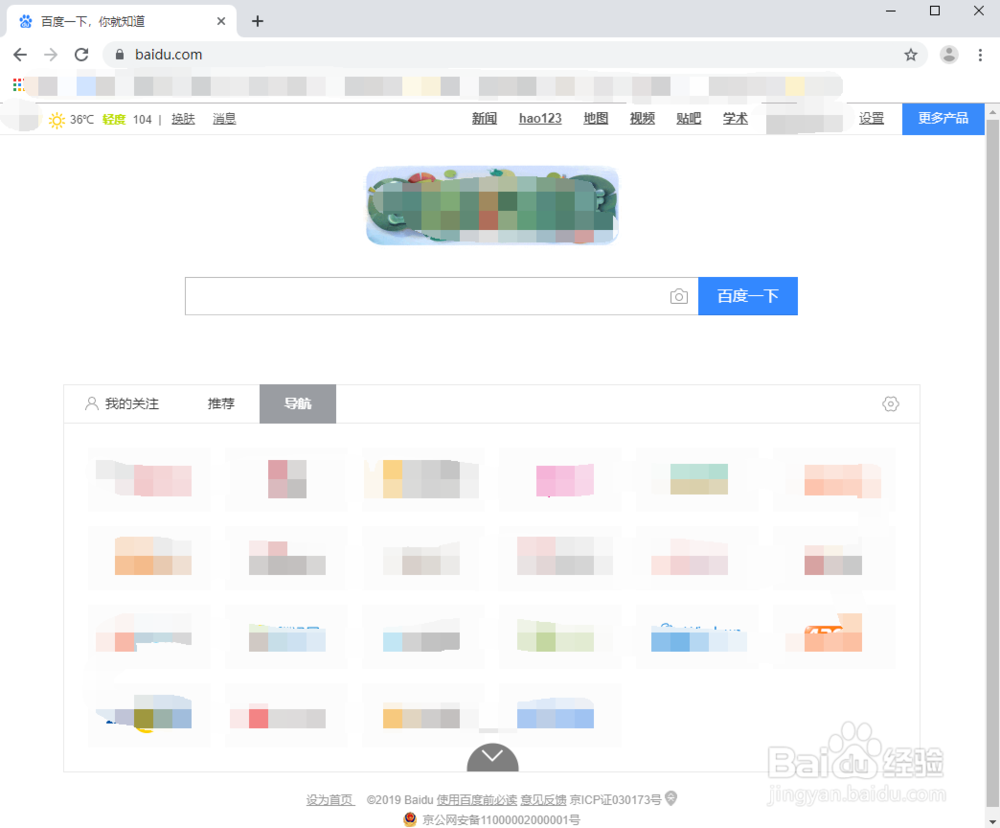Open Chrome's three-dot menu
This screenshot has height=828, width=1000.
980,55
